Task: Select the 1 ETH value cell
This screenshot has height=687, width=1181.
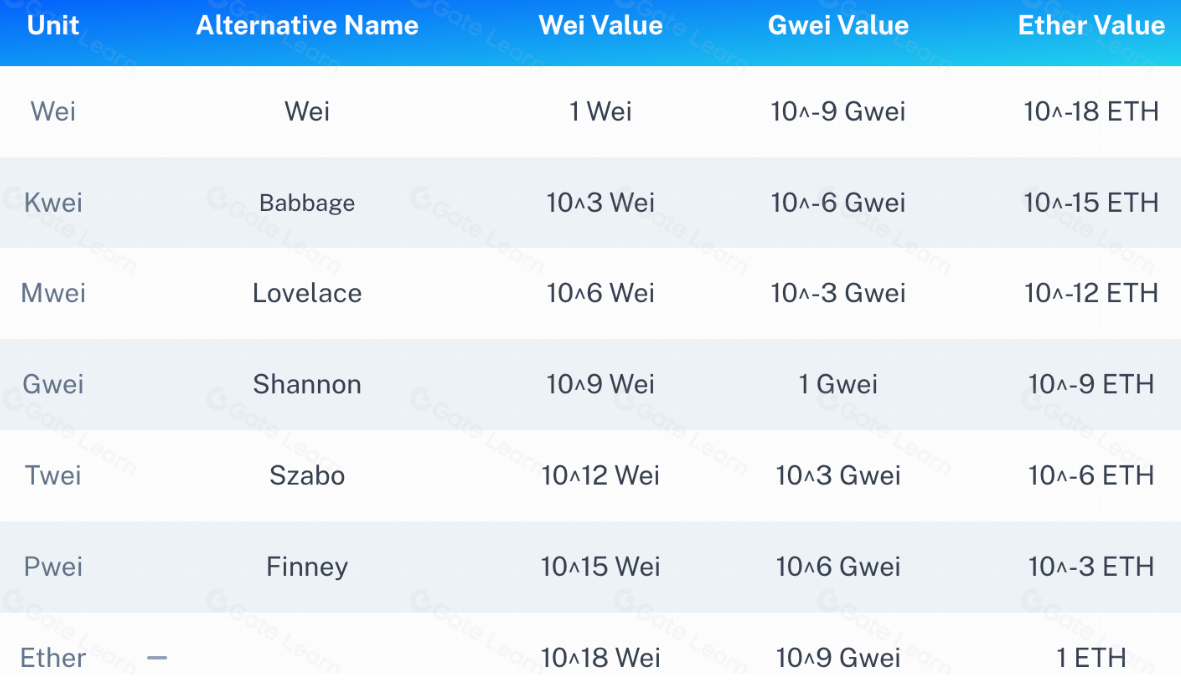Action: (1091, 658)
